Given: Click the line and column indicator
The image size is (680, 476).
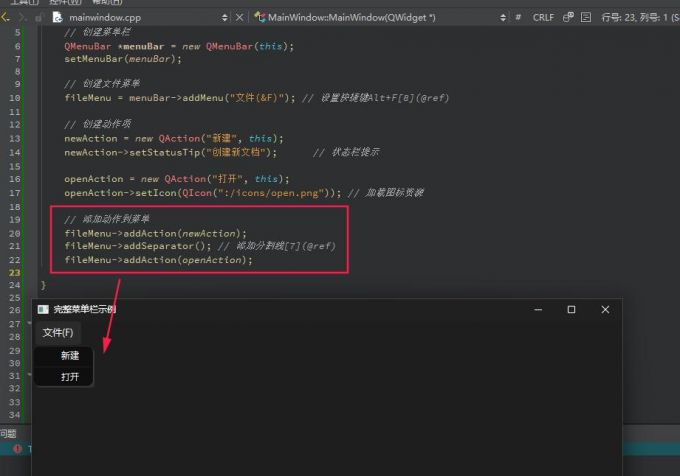Looking at the screenshot, I should coord(637,17).
